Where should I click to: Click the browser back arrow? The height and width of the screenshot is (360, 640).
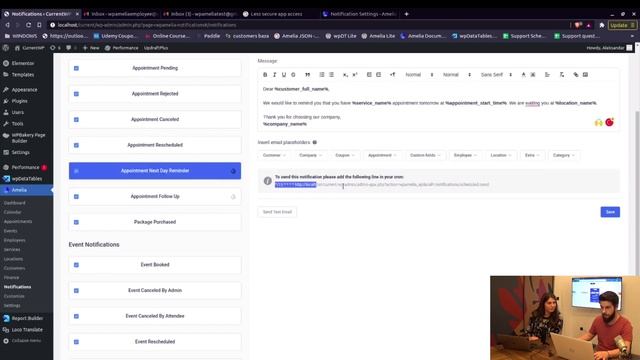(7, 25)
